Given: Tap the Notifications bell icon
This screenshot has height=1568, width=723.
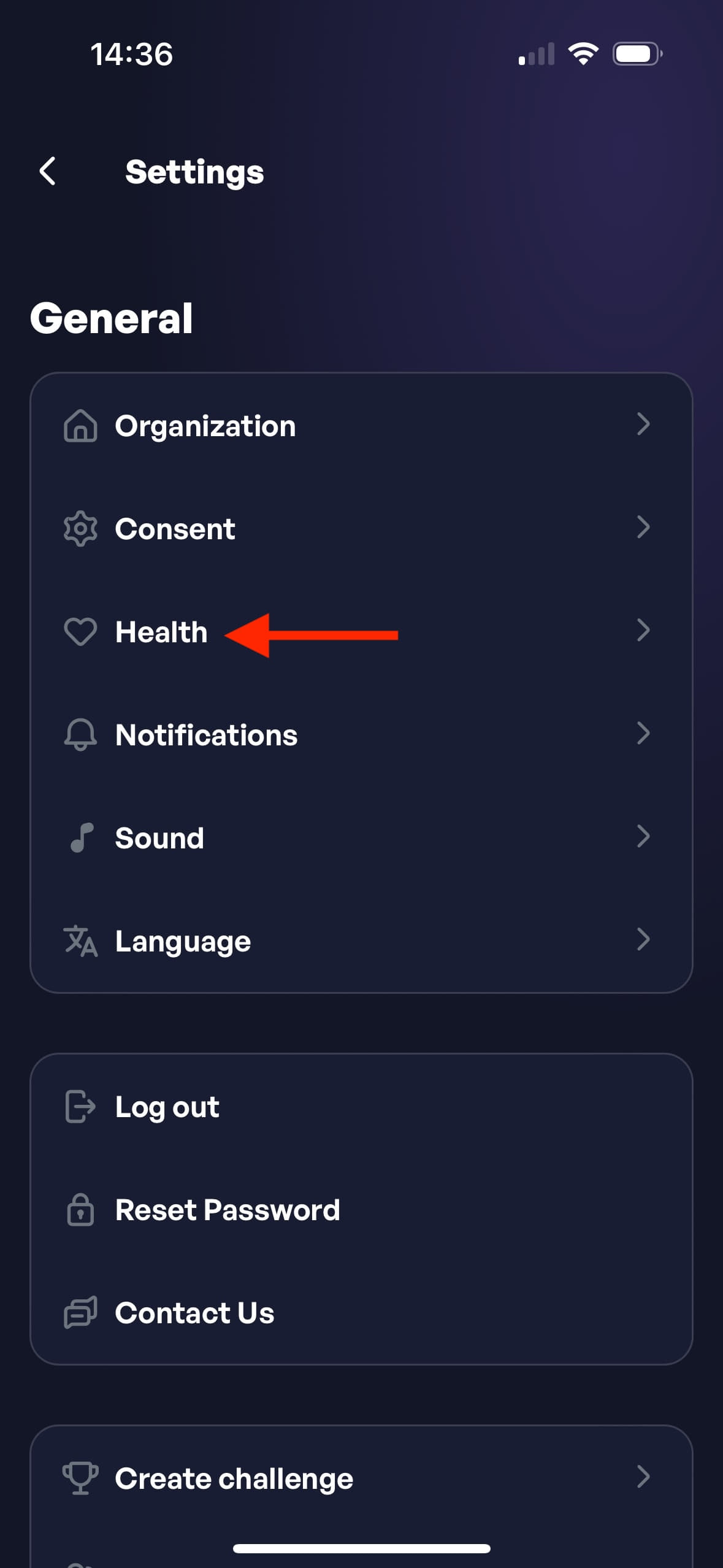Looking at the screenshot, I should click(80, 734).
